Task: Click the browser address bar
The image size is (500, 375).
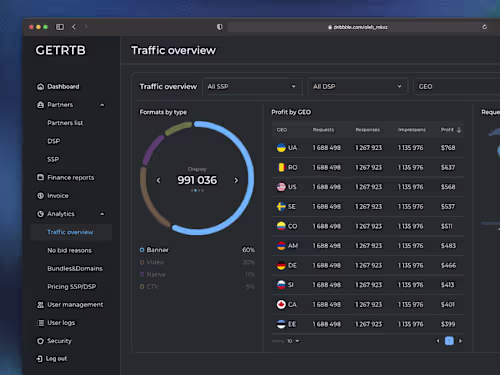Action: (357, 27)
